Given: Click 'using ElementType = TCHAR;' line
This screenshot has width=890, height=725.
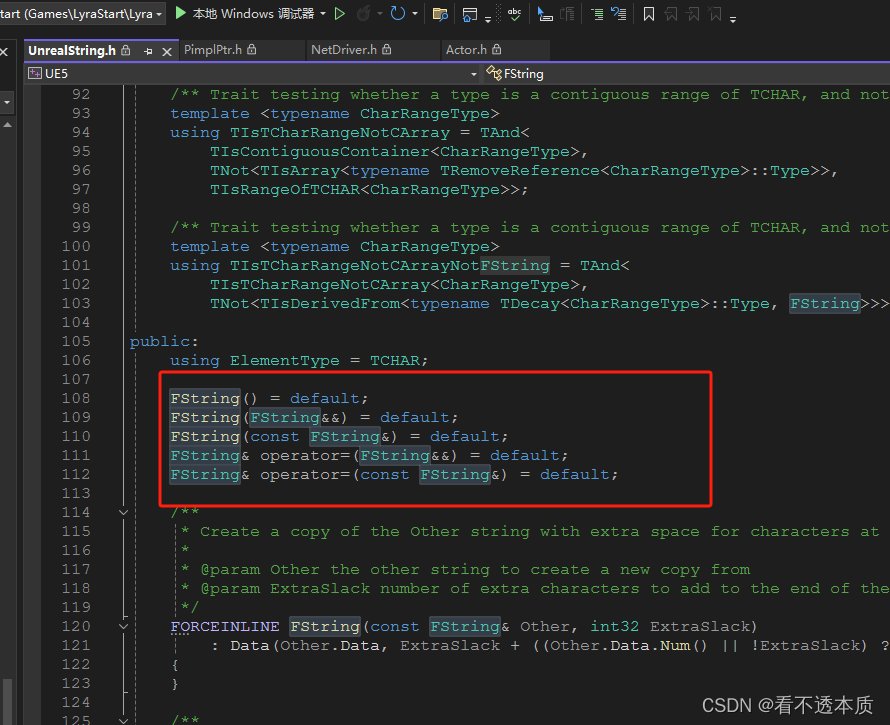Looking at the screenshot, I should (x=299, y=361).
